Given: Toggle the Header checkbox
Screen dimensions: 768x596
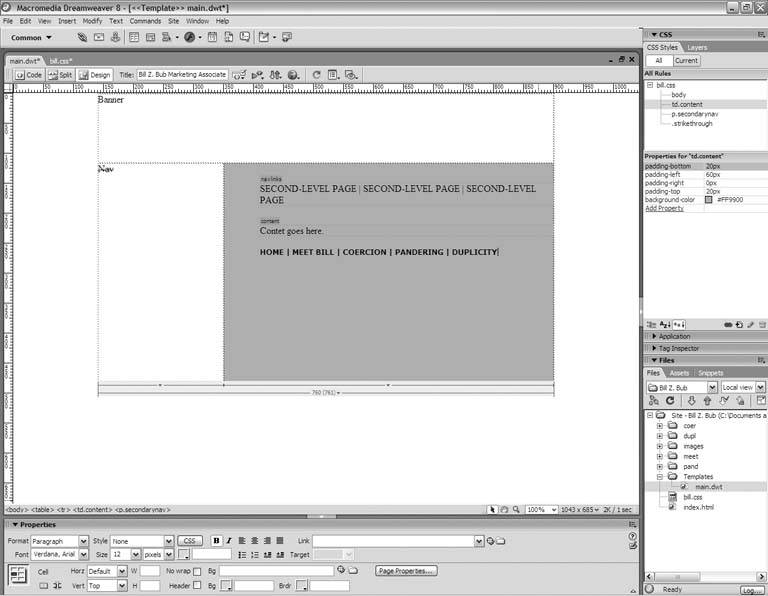Looking at the screenshot, I should [x=197, y=585].
